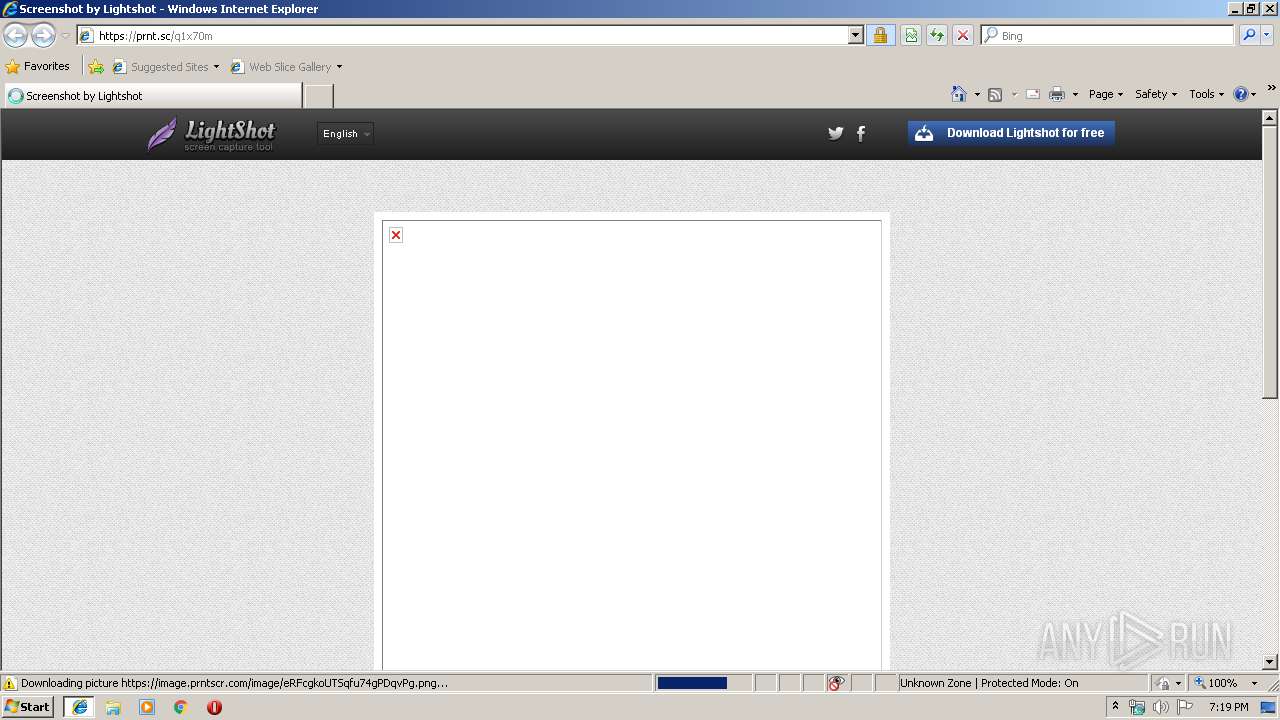Click the broken image placeholder icon
This screenshot has height=720, width=1280.
coord(396,235)
